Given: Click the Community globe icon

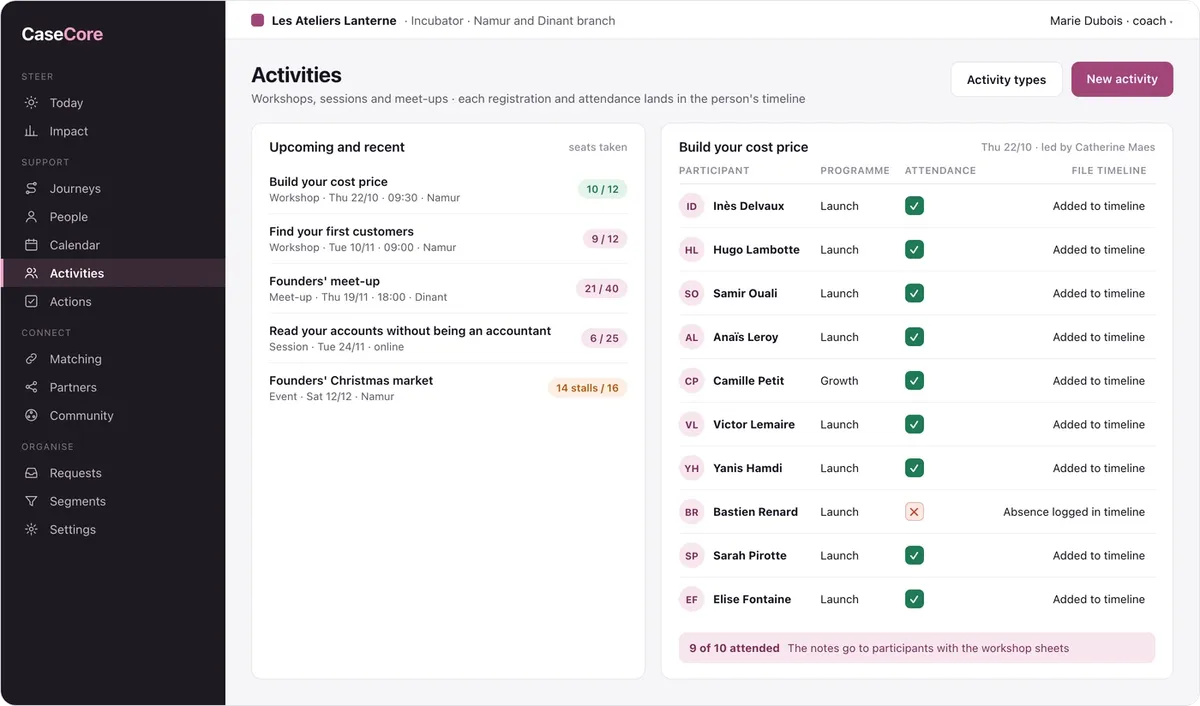Looking at the screenshot, I should [31, 415].
